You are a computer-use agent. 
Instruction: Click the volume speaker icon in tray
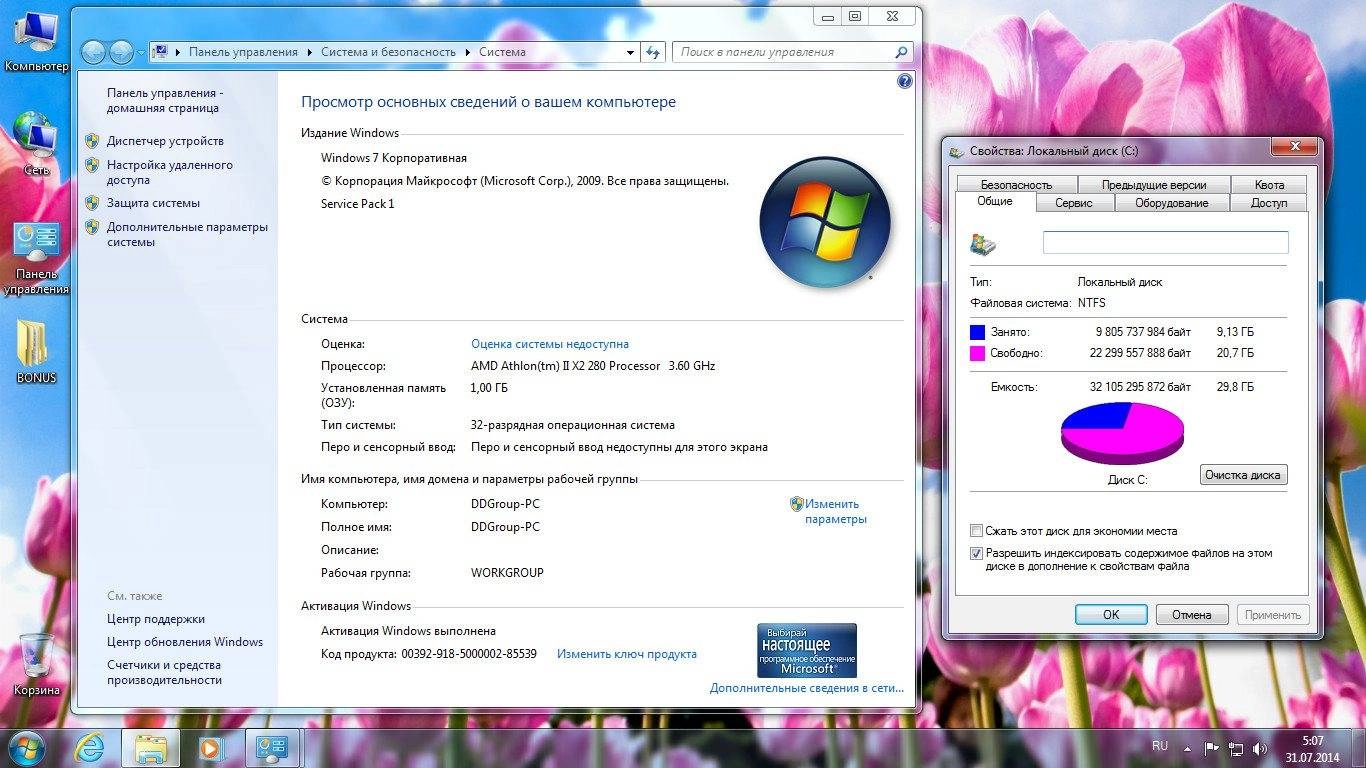1261,747
